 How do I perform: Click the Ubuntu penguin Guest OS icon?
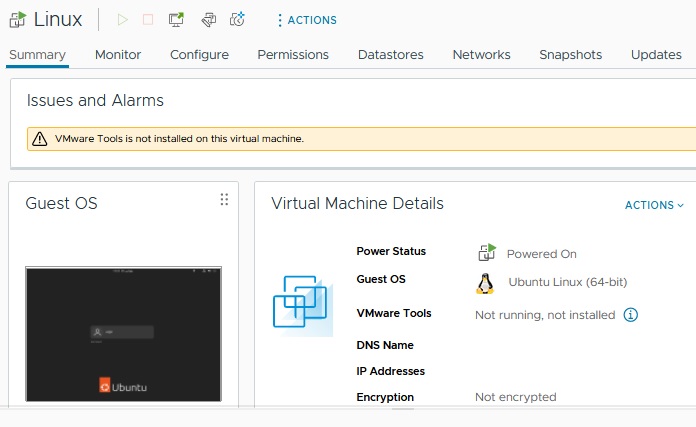(x=485, y=283)
